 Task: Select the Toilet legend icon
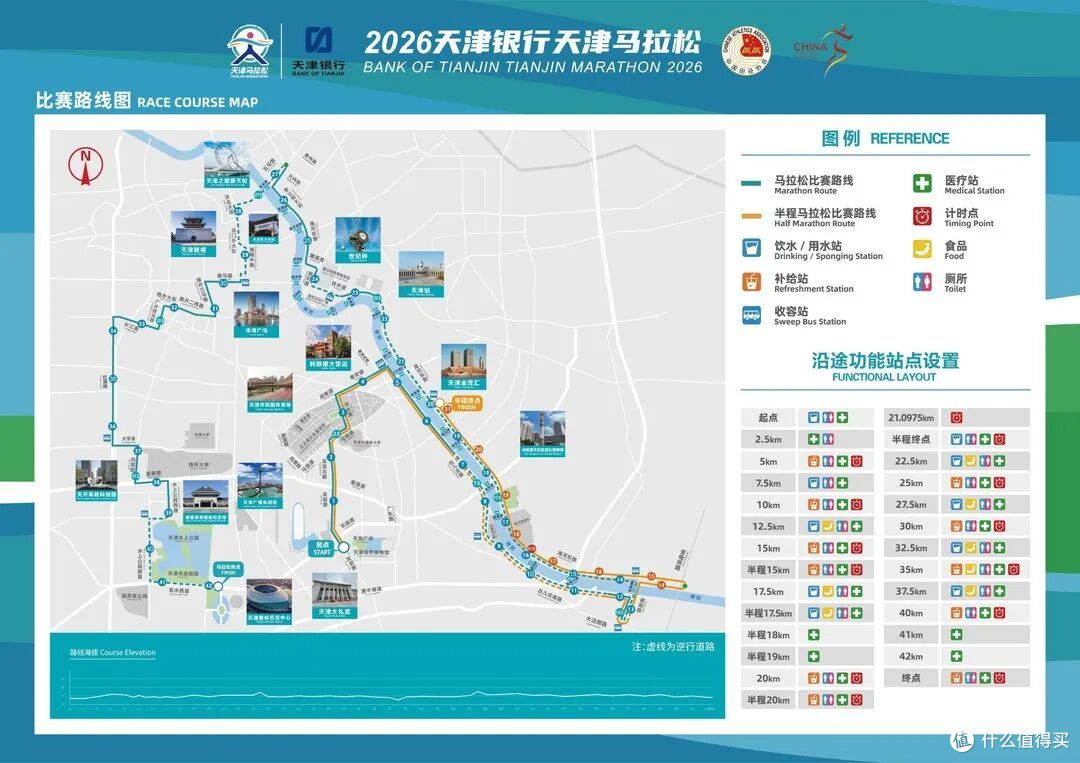click(922, 282)
